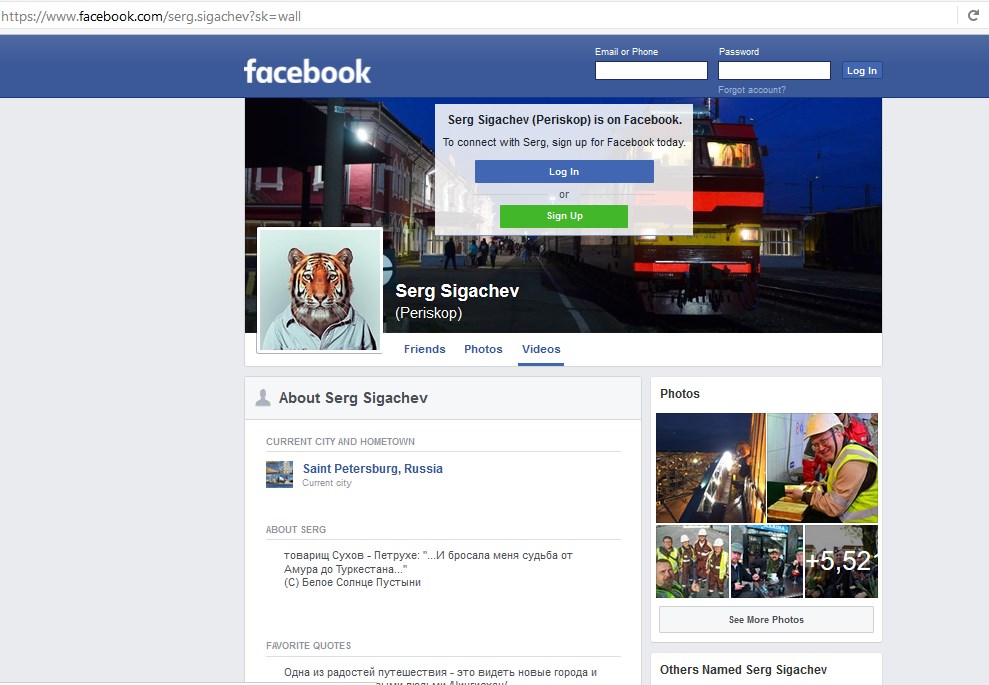Click the blue Log In button in popup
The height and width of the screenshot is (685, 989).
click(564, 172)
